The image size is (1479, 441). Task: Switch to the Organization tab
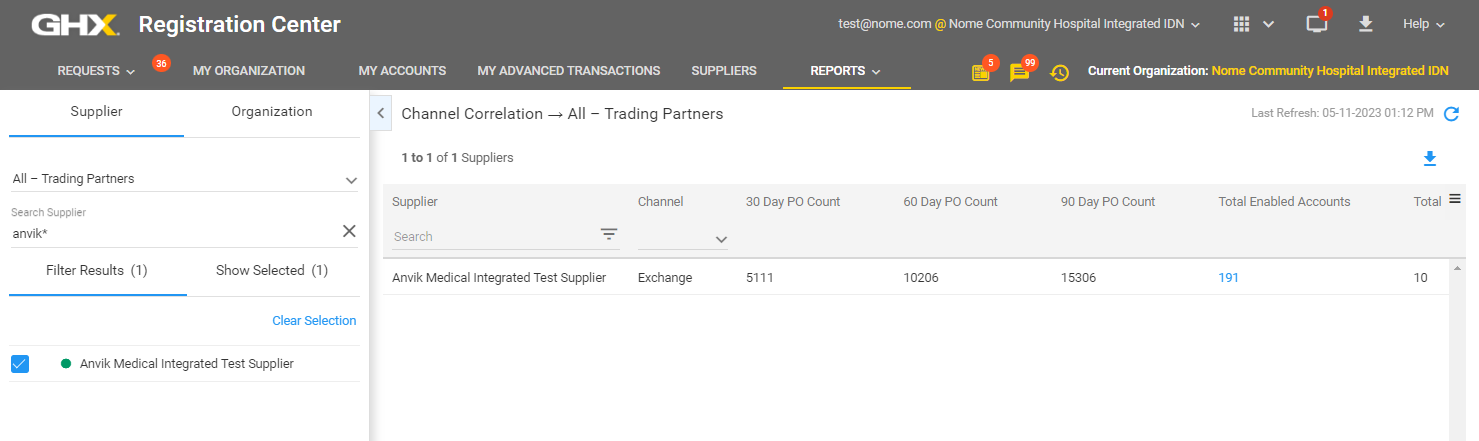(x=272, y=111)
